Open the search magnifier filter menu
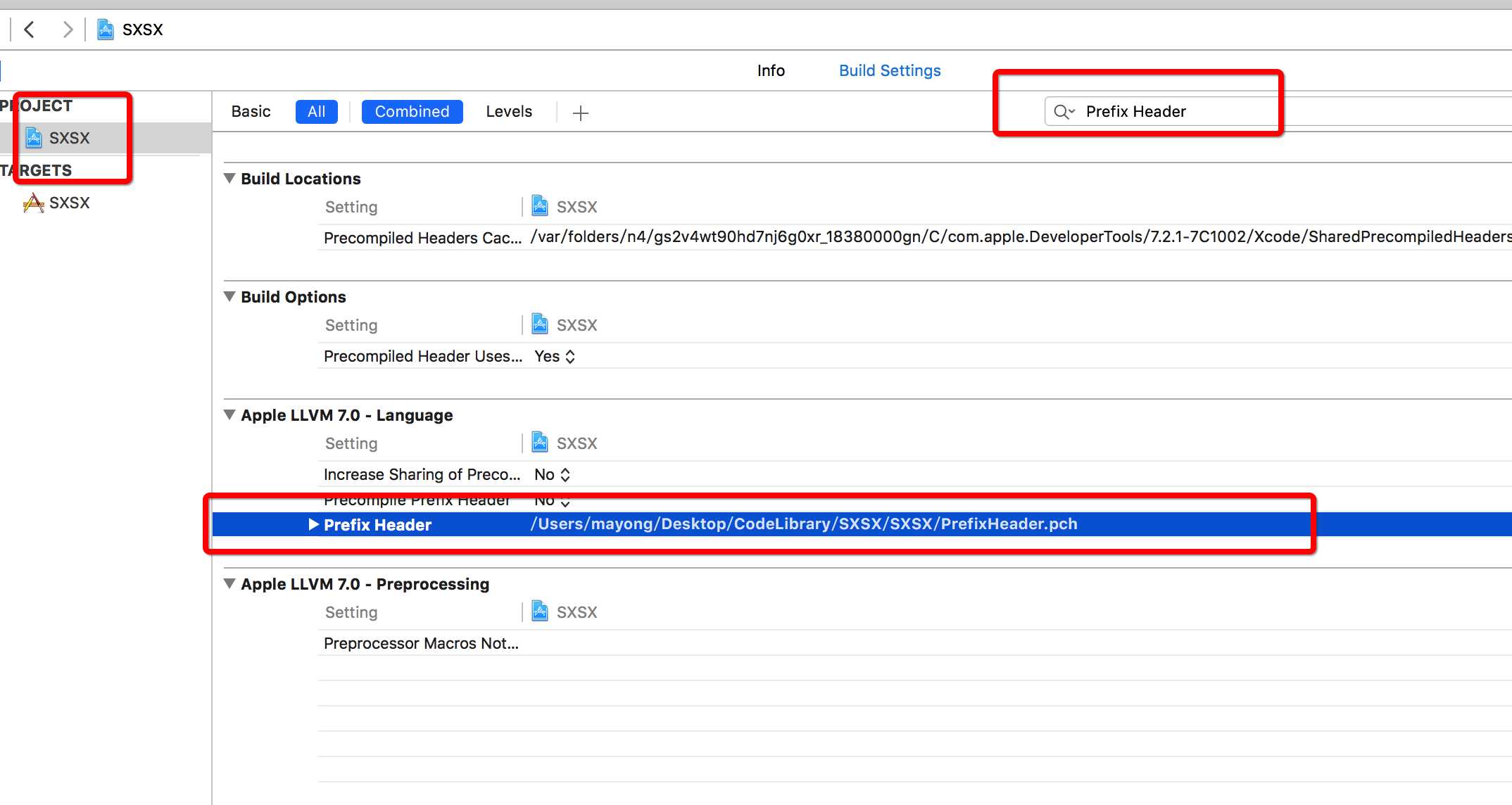The width and height of the screenshot is (1512, 805). pyautogui.click(x=1064, y=112)
